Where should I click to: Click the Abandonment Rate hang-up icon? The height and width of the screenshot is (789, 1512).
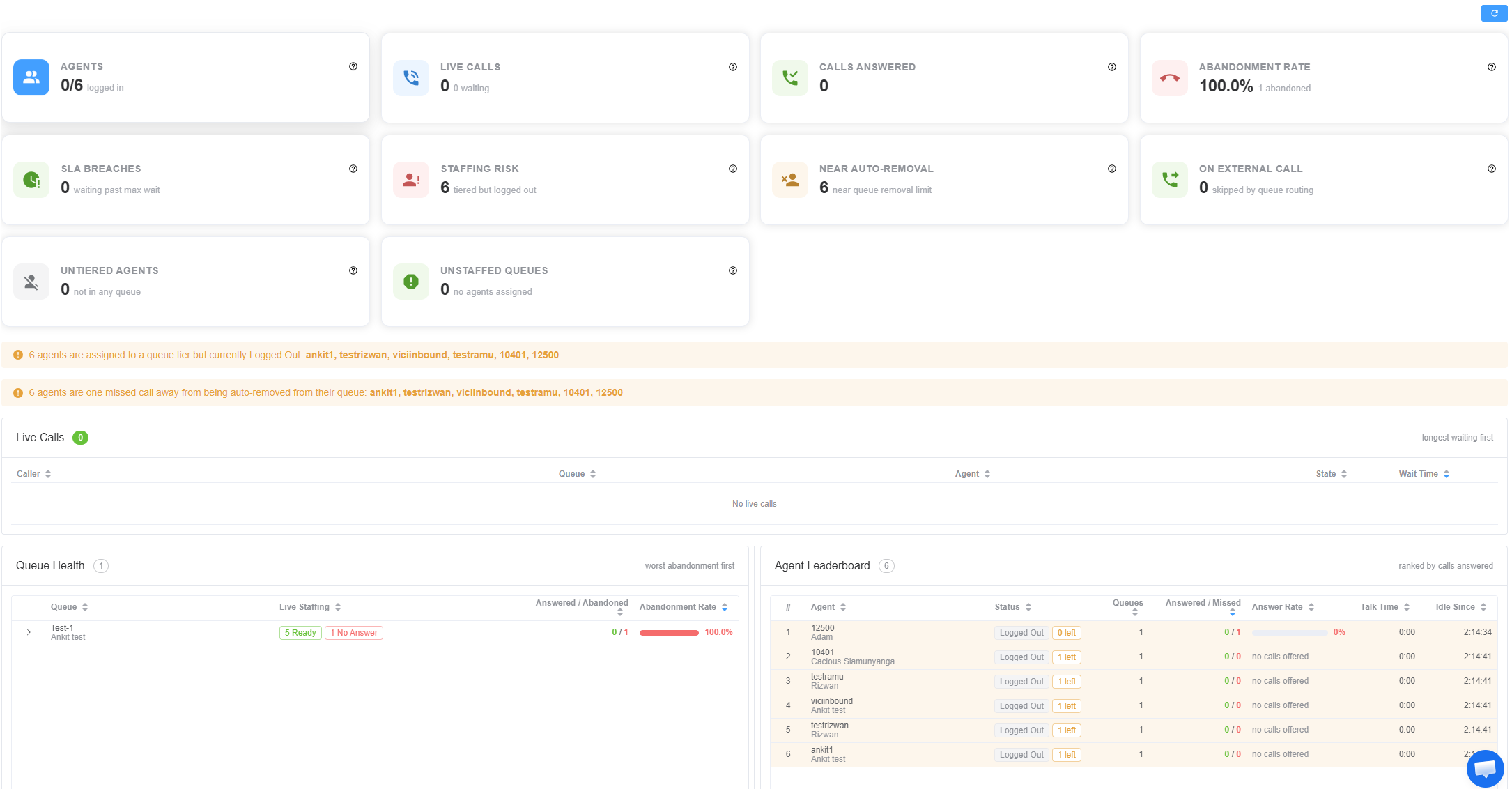pyautogui.click(x=1170, y=78)
